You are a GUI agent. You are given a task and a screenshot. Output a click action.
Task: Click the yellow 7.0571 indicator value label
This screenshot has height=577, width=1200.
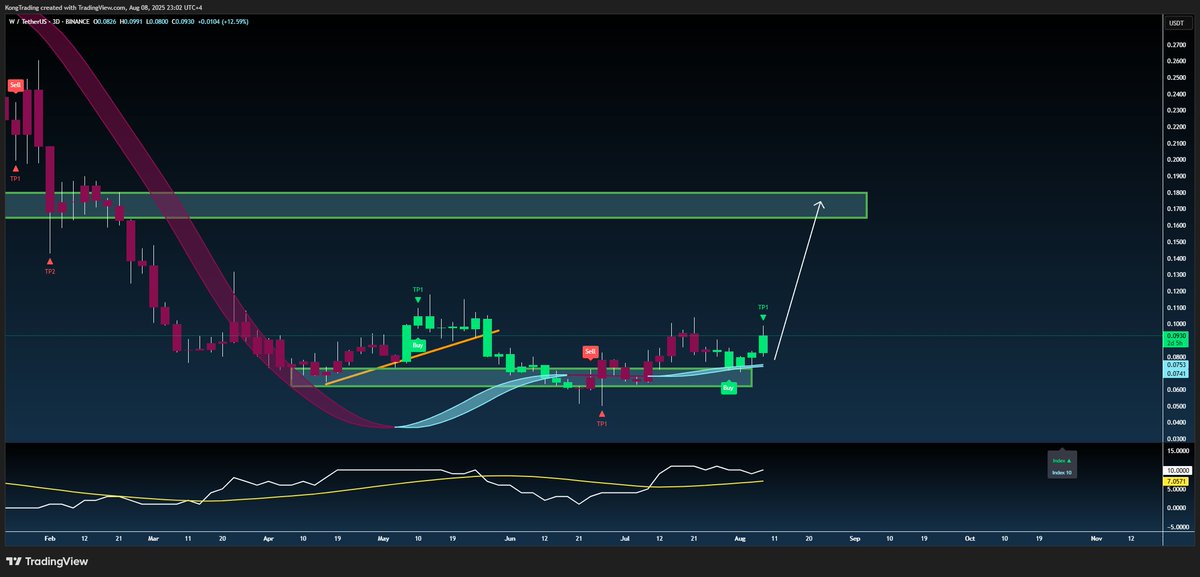(1177, 482)
